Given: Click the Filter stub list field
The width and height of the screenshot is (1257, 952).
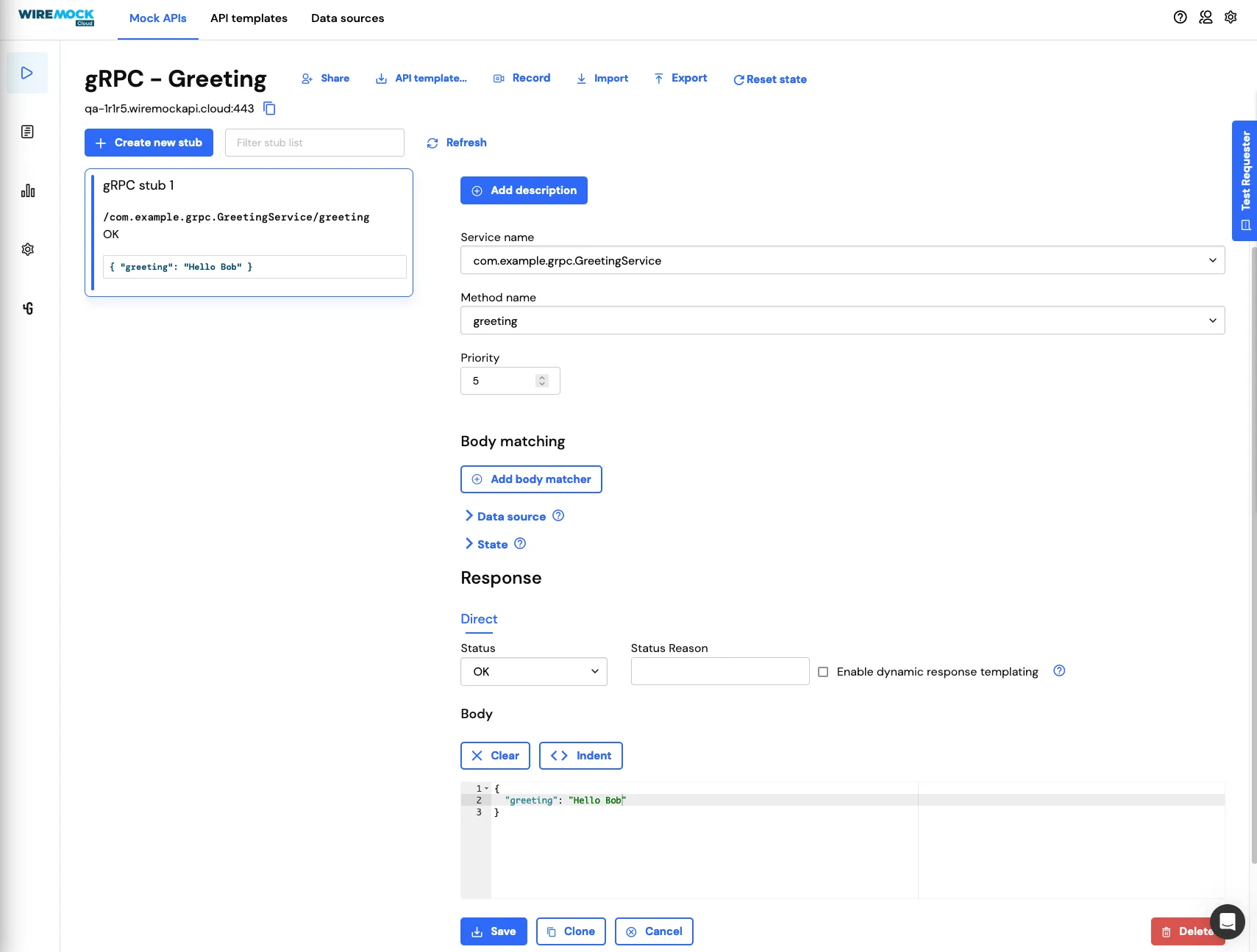Looking at the screenshot, I should [x=315, y=143].
